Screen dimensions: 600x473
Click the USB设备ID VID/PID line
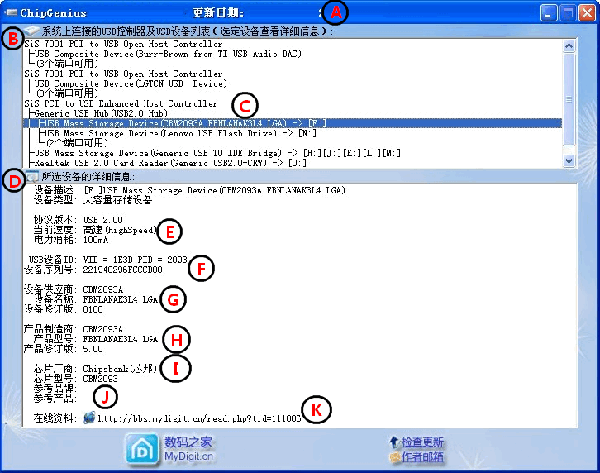click(108, 259)
